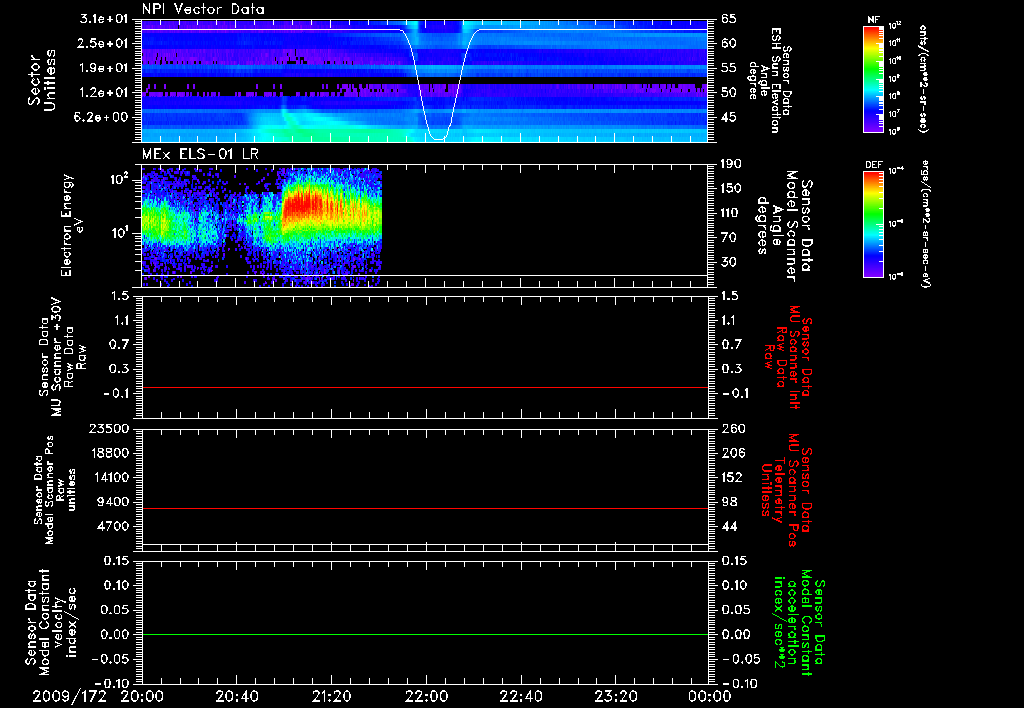The height and width of the screenshot is (708, 1024).
Task: Click the NF color scale bar
Action: [873, 78]
